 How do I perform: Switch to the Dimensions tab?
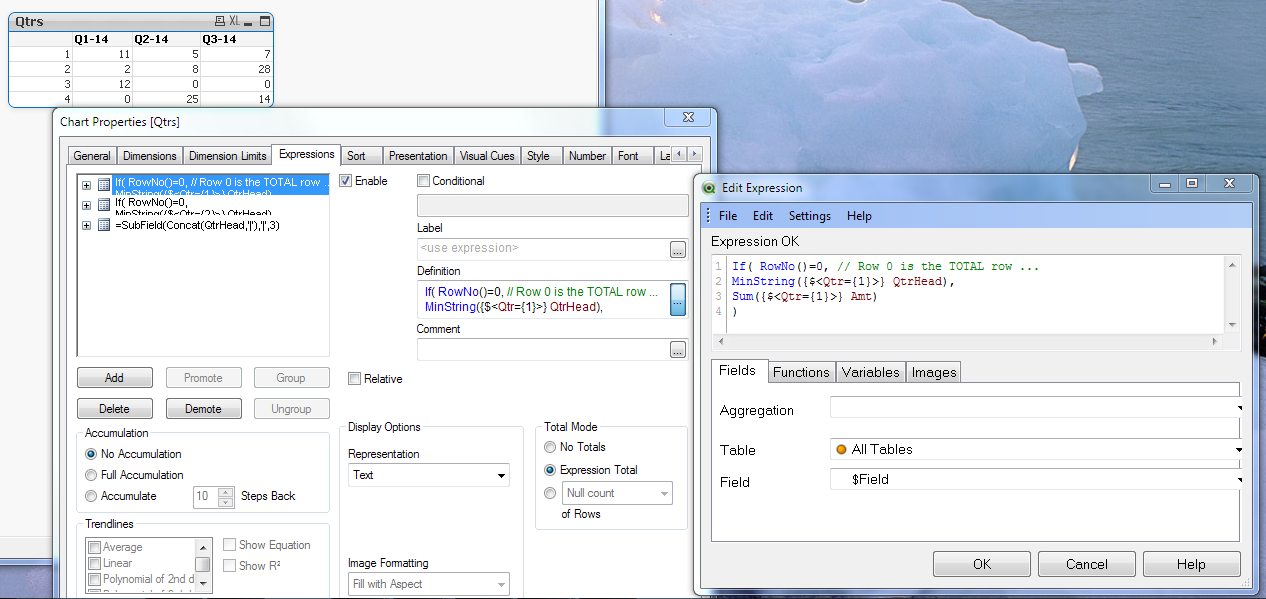pyautogui.click(x=149, y=156)
